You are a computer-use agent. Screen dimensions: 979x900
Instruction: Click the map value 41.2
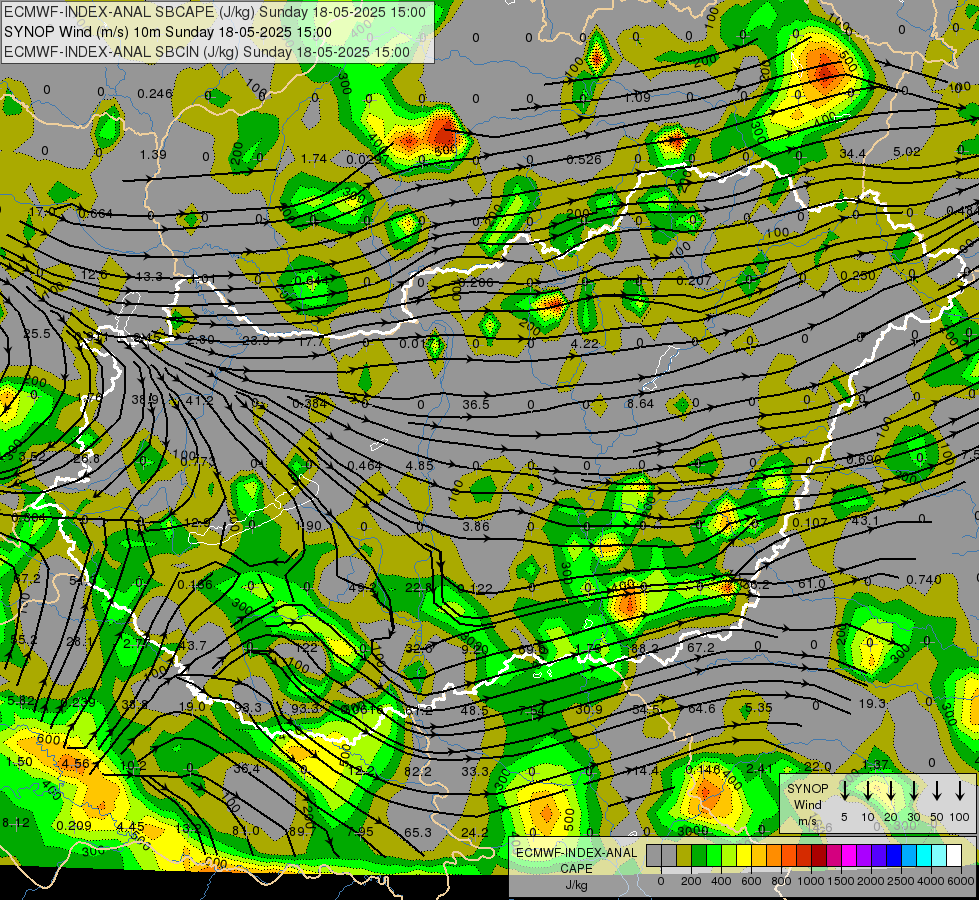pyautogui.click(x=200, y=400)
